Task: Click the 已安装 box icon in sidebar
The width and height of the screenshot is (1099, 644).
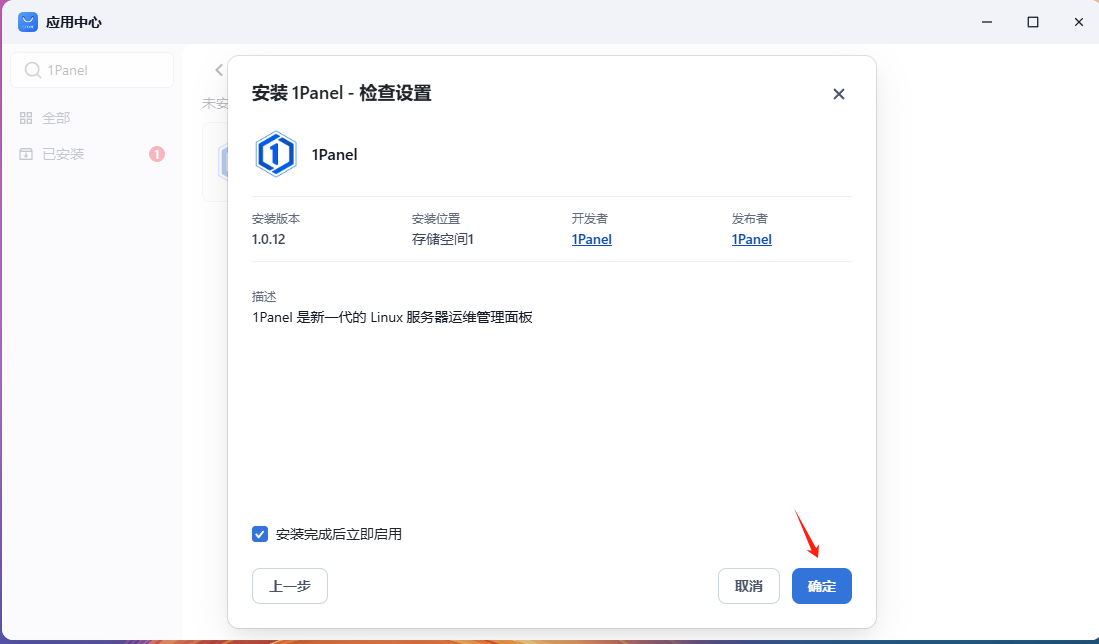Action: pos(26,154)
